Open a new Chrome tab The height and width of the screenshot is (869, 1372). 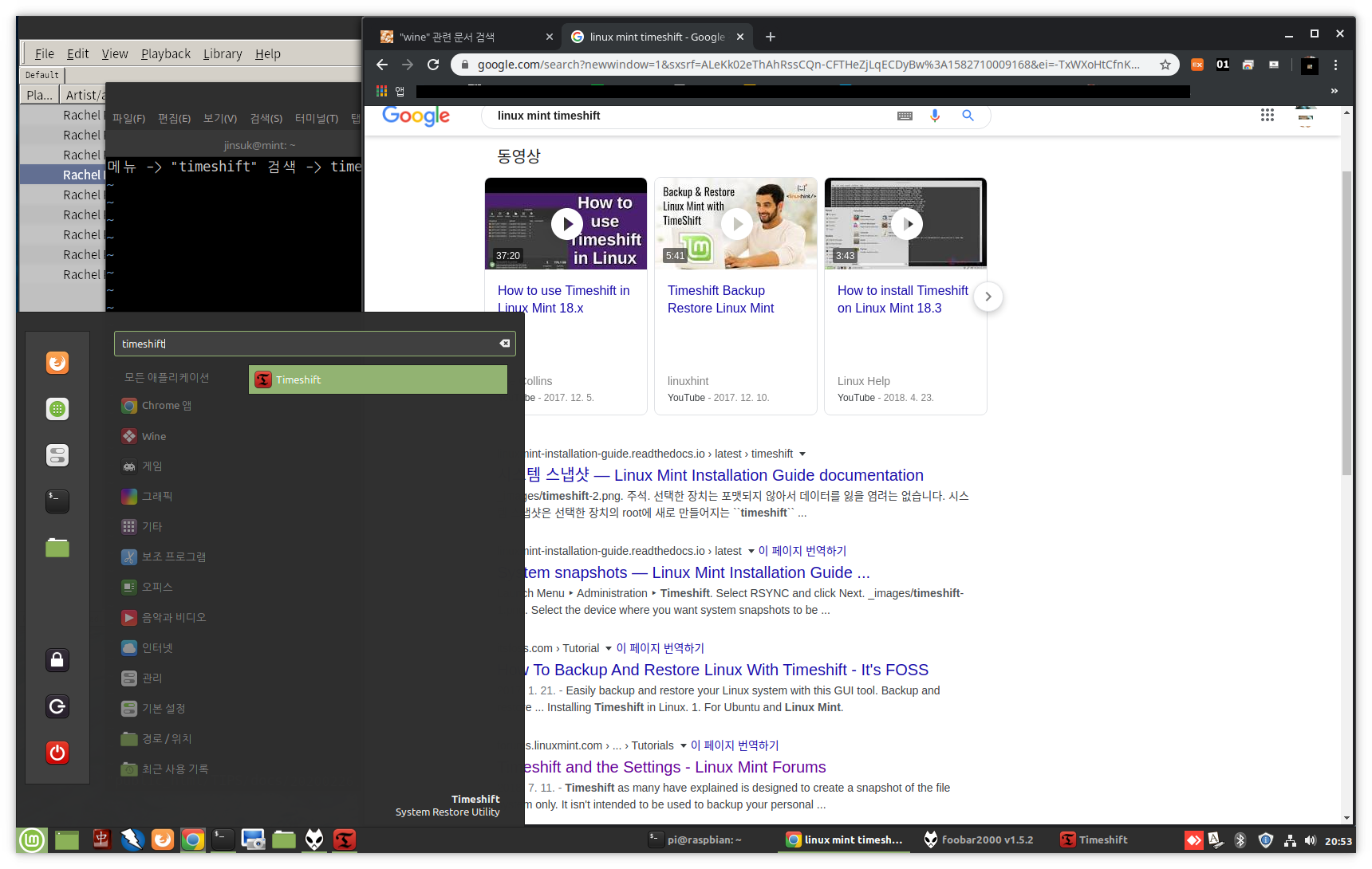pyautogui.click(x=770, y=37)
